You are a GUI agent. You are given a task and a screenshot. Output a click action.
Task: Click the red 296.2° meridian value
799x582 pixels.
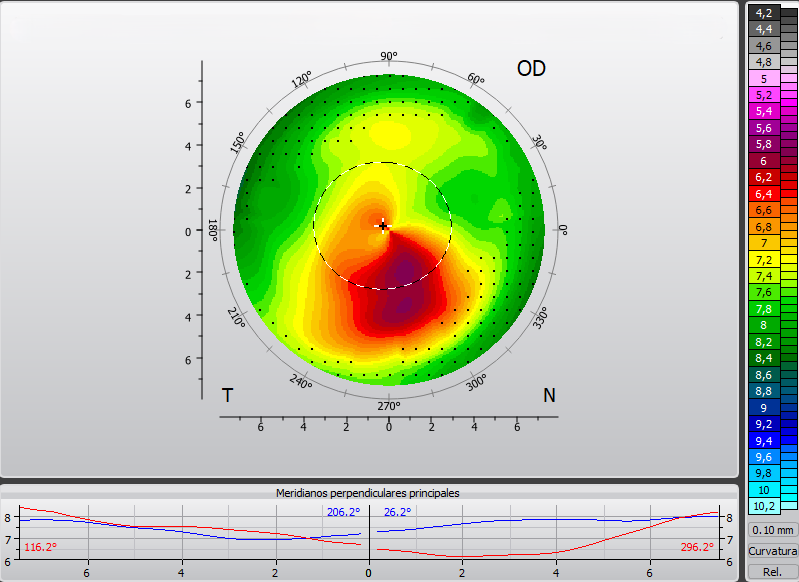pos(697,547)
